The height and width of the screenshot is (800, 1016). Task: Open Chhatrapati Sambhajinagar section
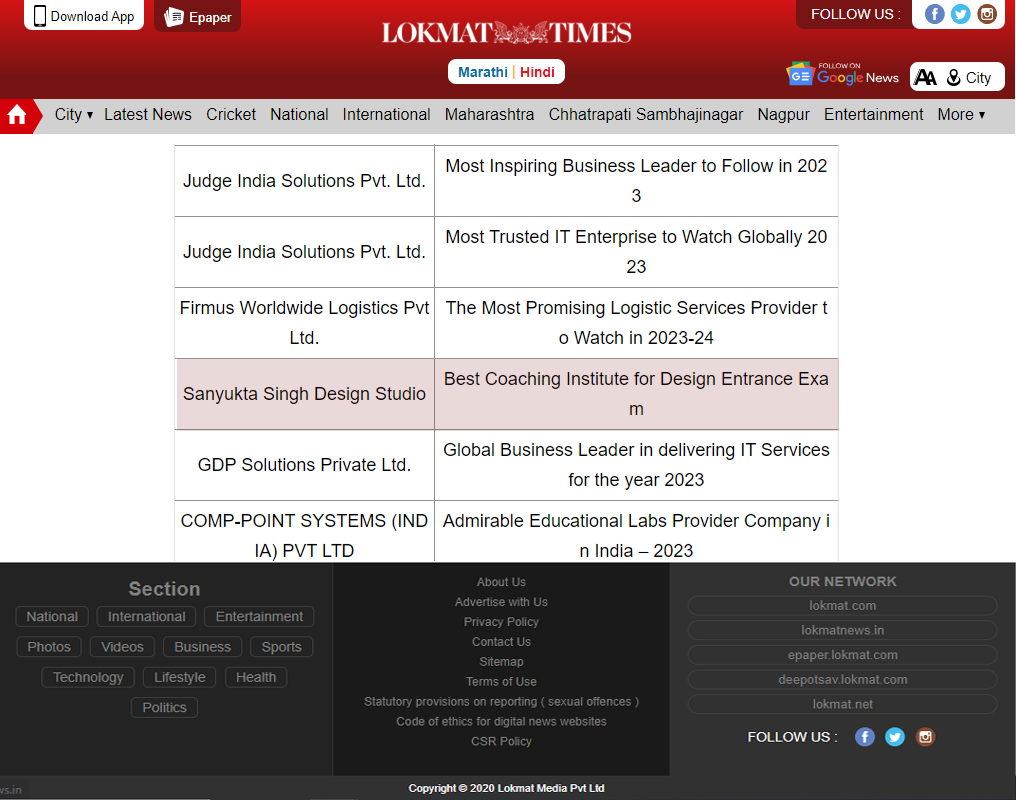tap(646, 115)
